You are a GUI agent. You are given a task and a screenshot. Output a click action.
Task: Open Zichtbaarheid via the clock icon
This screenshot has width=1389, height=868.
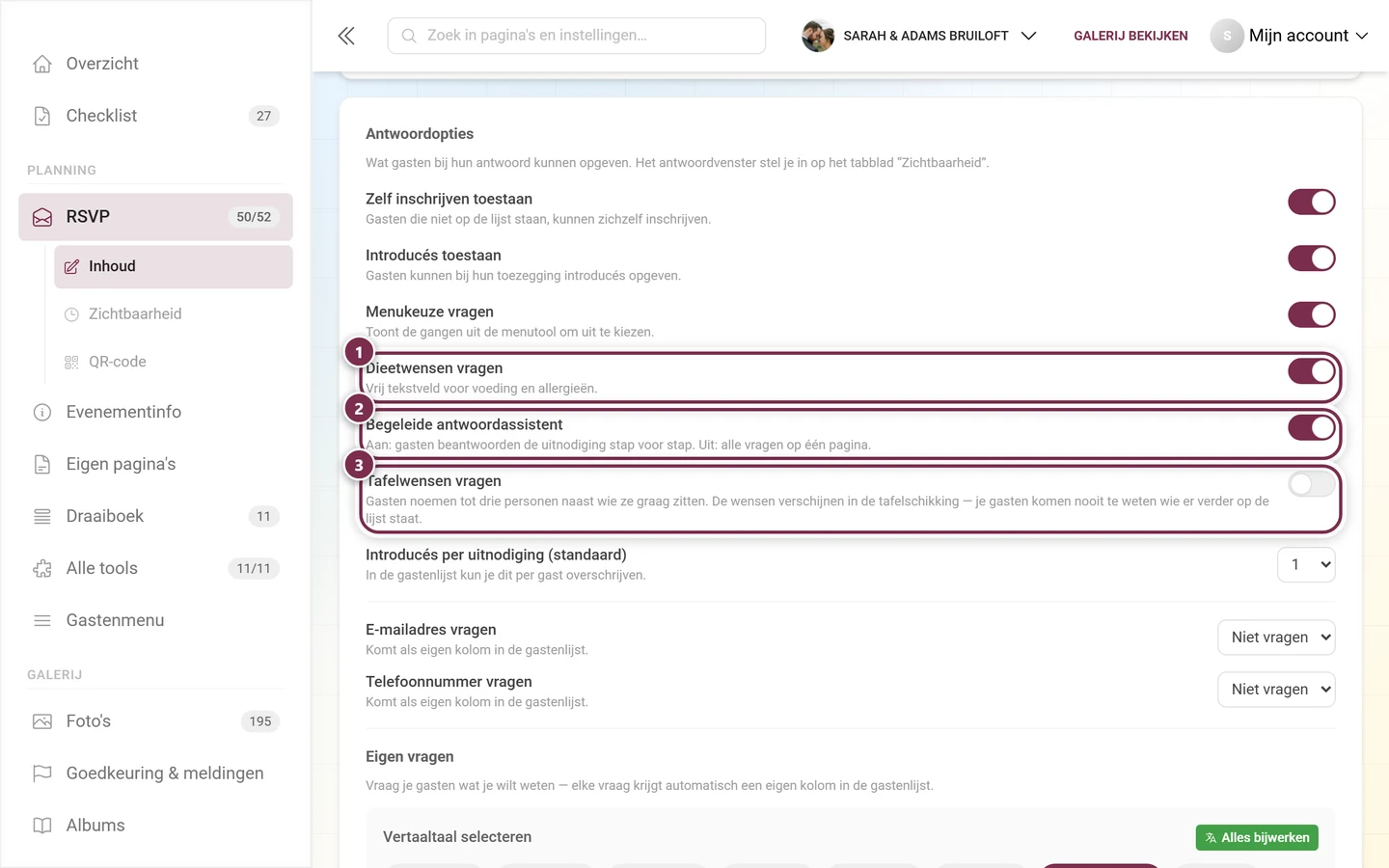tap(71, 314)
